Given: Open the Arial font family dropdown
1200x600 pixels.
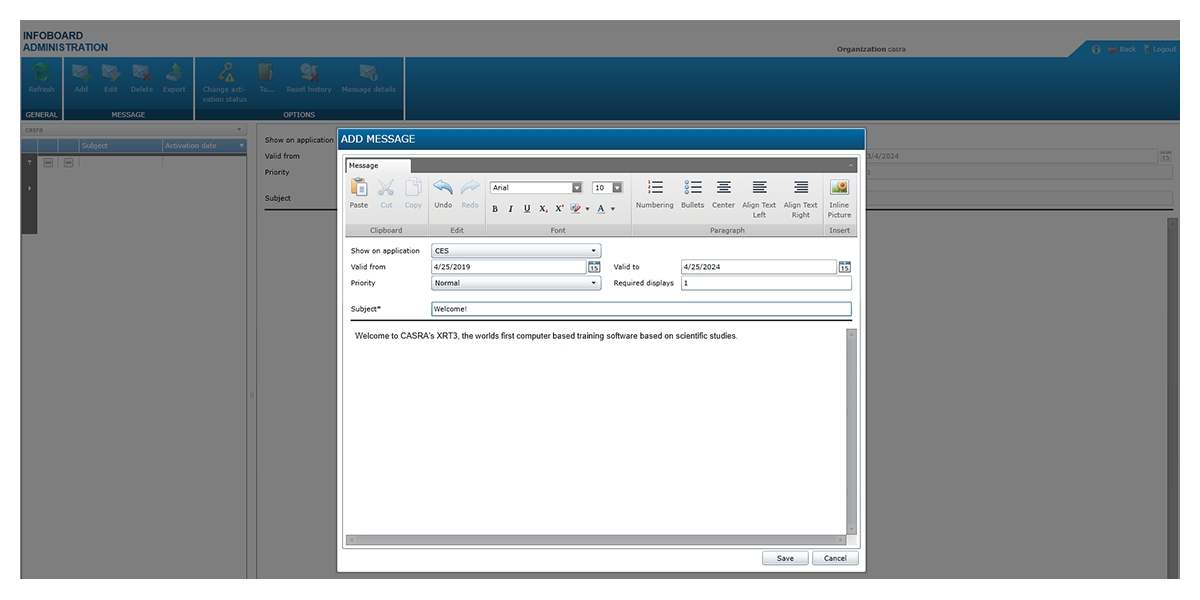Looking at the screenshot, I should click(577, 188).
